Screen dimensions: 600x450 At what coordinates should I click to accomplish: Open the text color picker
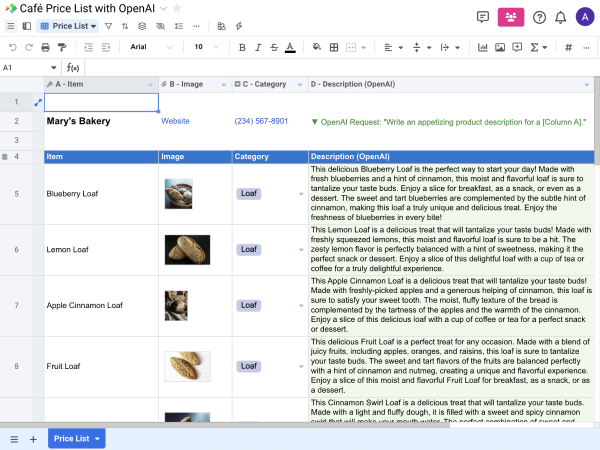[x=290, y=47]
